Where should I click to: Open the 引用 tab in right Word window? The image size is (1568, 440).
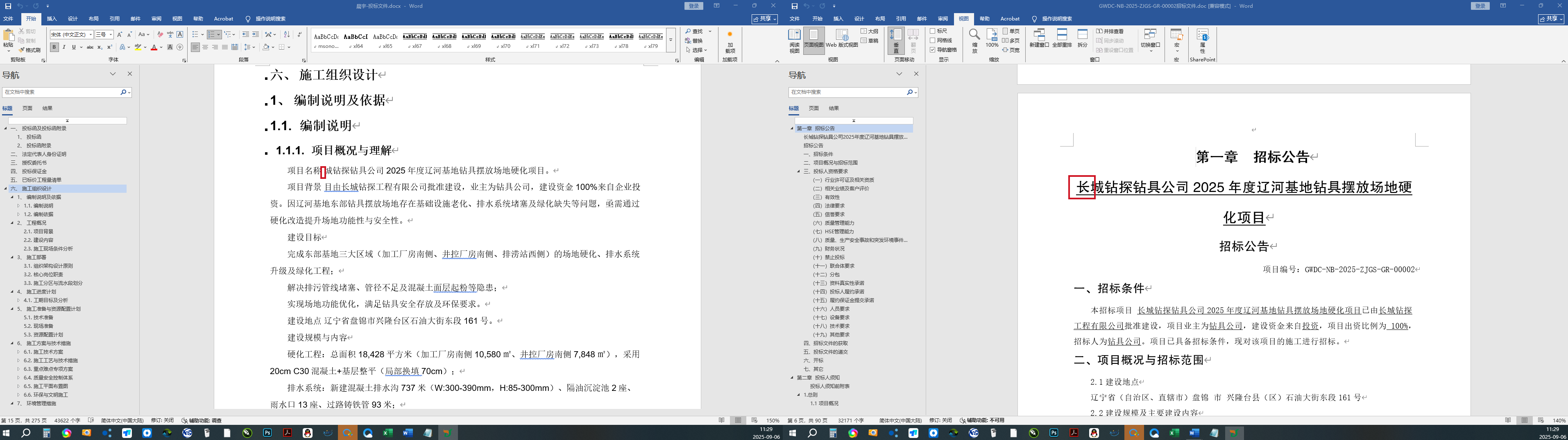pos(901,19)
